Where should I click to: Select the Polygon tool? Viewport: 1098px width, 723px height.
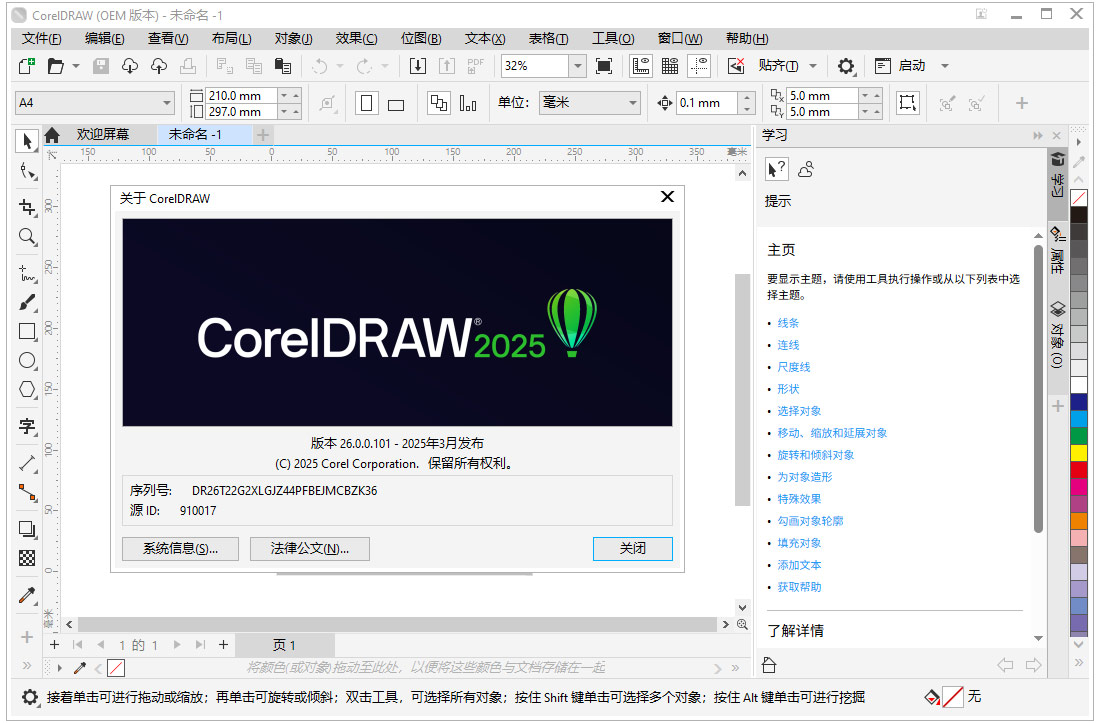pos(27,389)
